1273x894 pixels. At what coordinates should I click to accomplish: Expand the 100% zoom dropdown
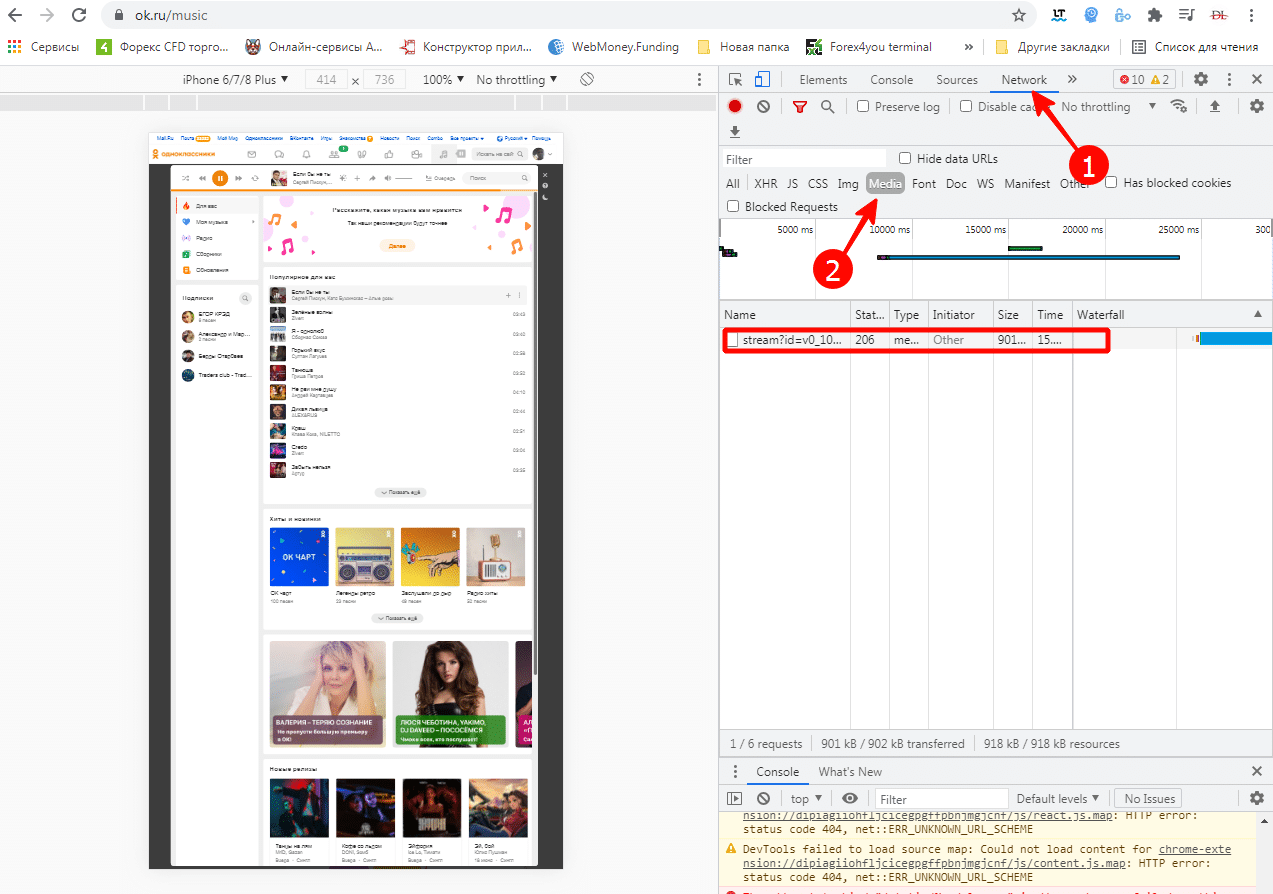443,80
